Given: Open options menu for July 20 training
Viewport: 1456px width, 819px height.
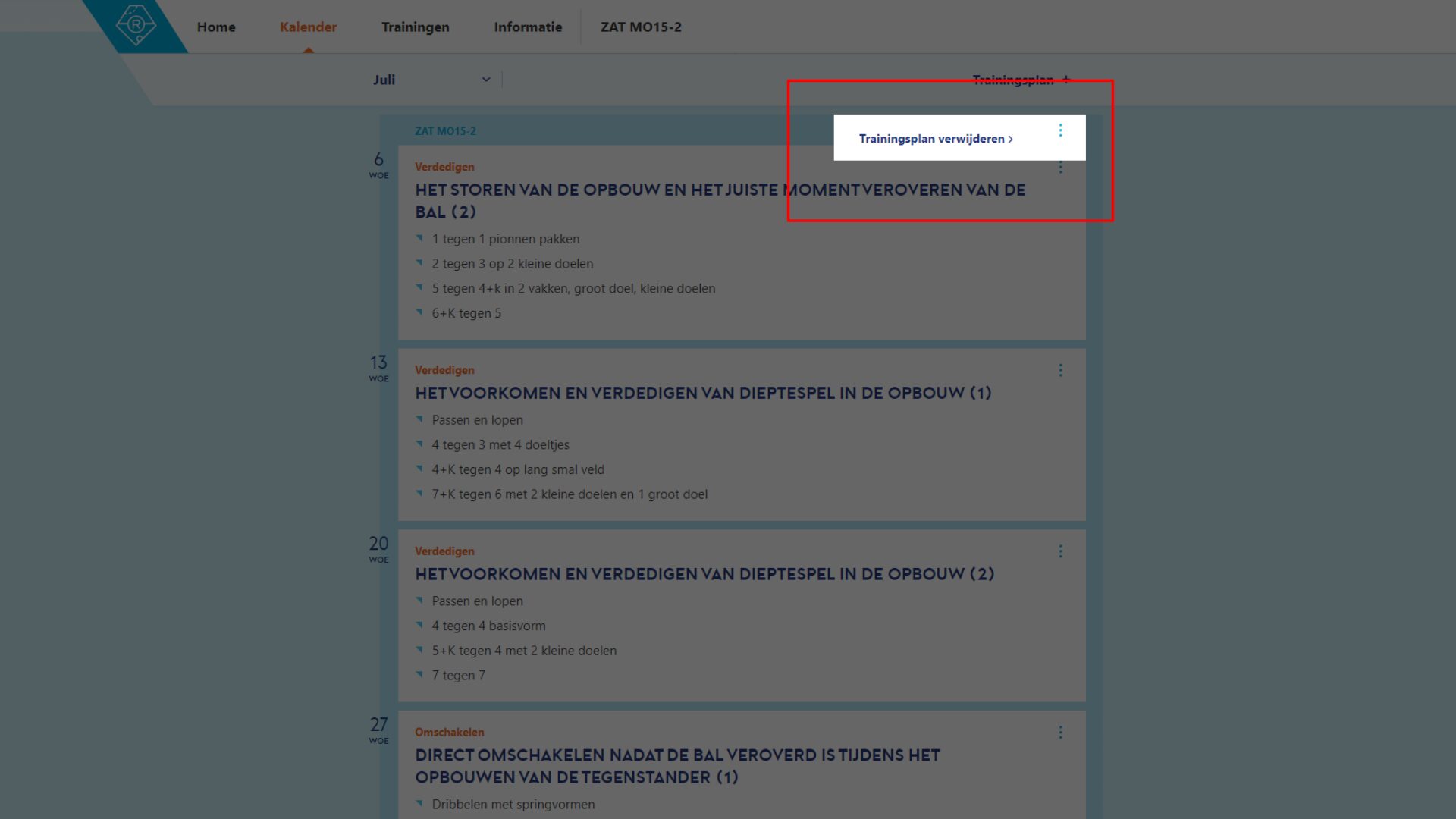Looking at the screenshot, I should (x=1060, y=551).
